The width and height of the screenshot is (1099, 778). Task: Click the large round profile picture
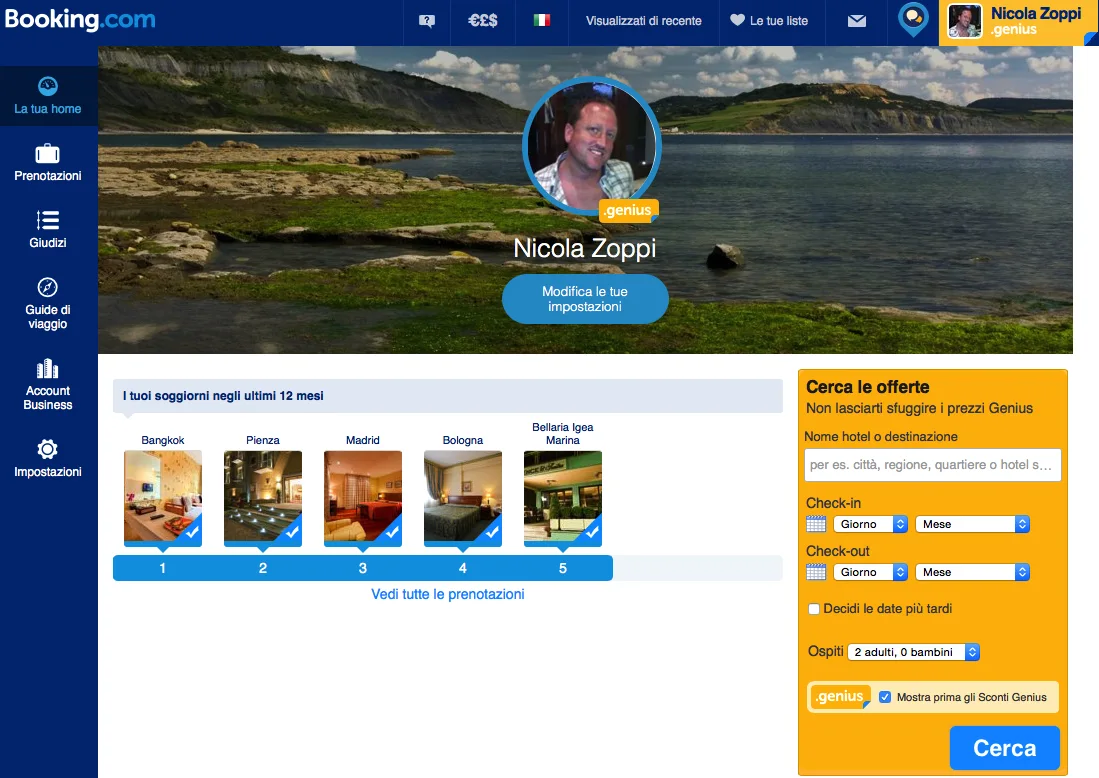point(592,145)
